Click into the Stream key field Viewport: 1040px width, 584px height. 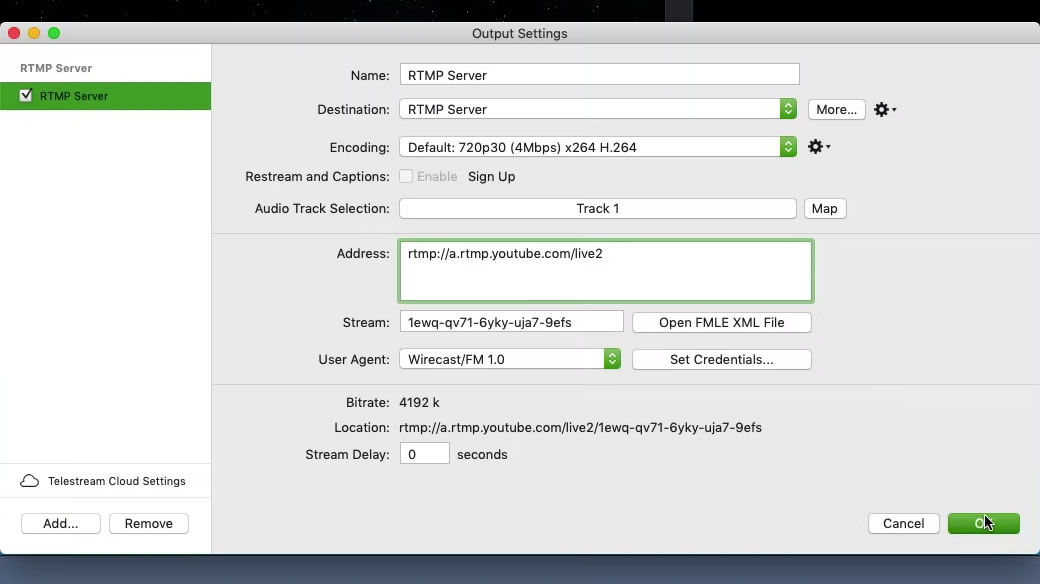(511, 322)
